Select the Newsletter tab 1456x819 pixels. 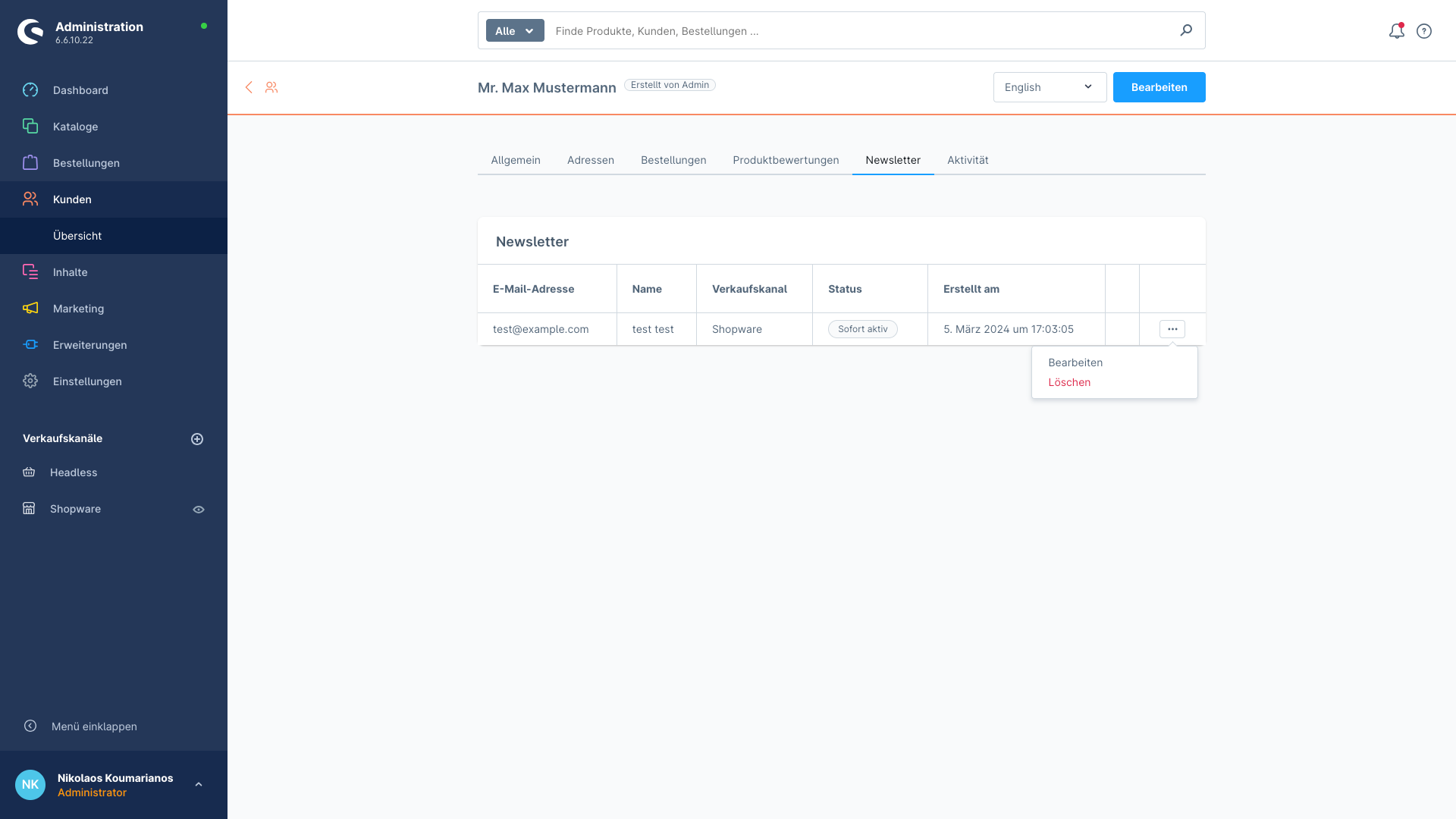pos(893,160)
